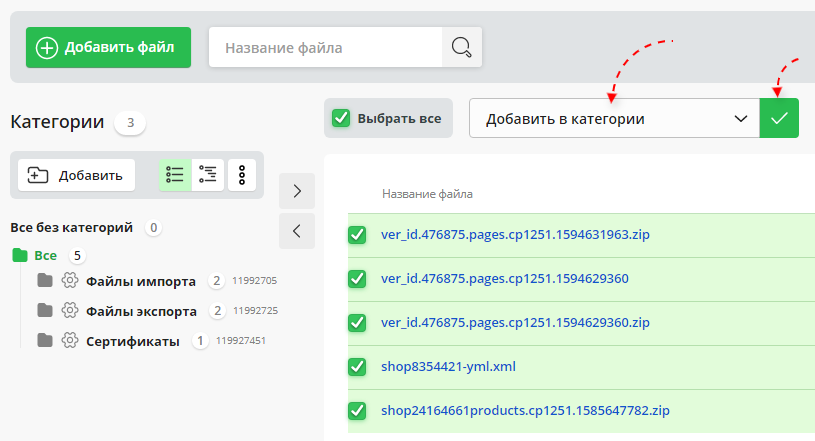
Task: Click gear icon beside Файлы экспорта
Action: pyautogui.click(x=69, y=311)
